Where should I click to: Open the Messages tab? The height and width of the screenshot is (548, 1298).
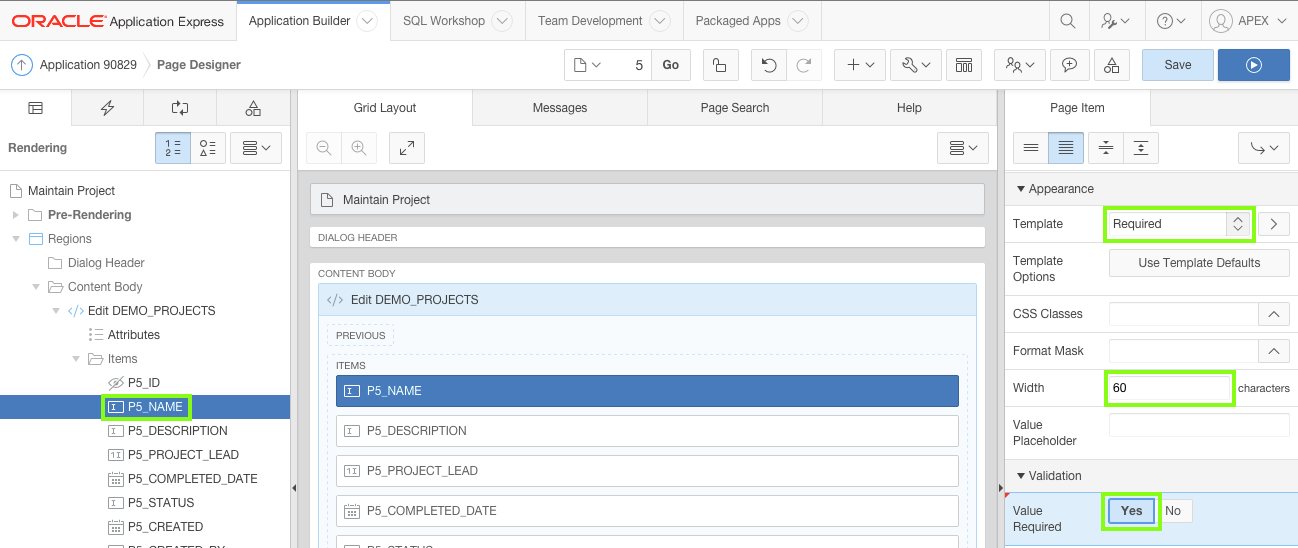pos(560,108)
